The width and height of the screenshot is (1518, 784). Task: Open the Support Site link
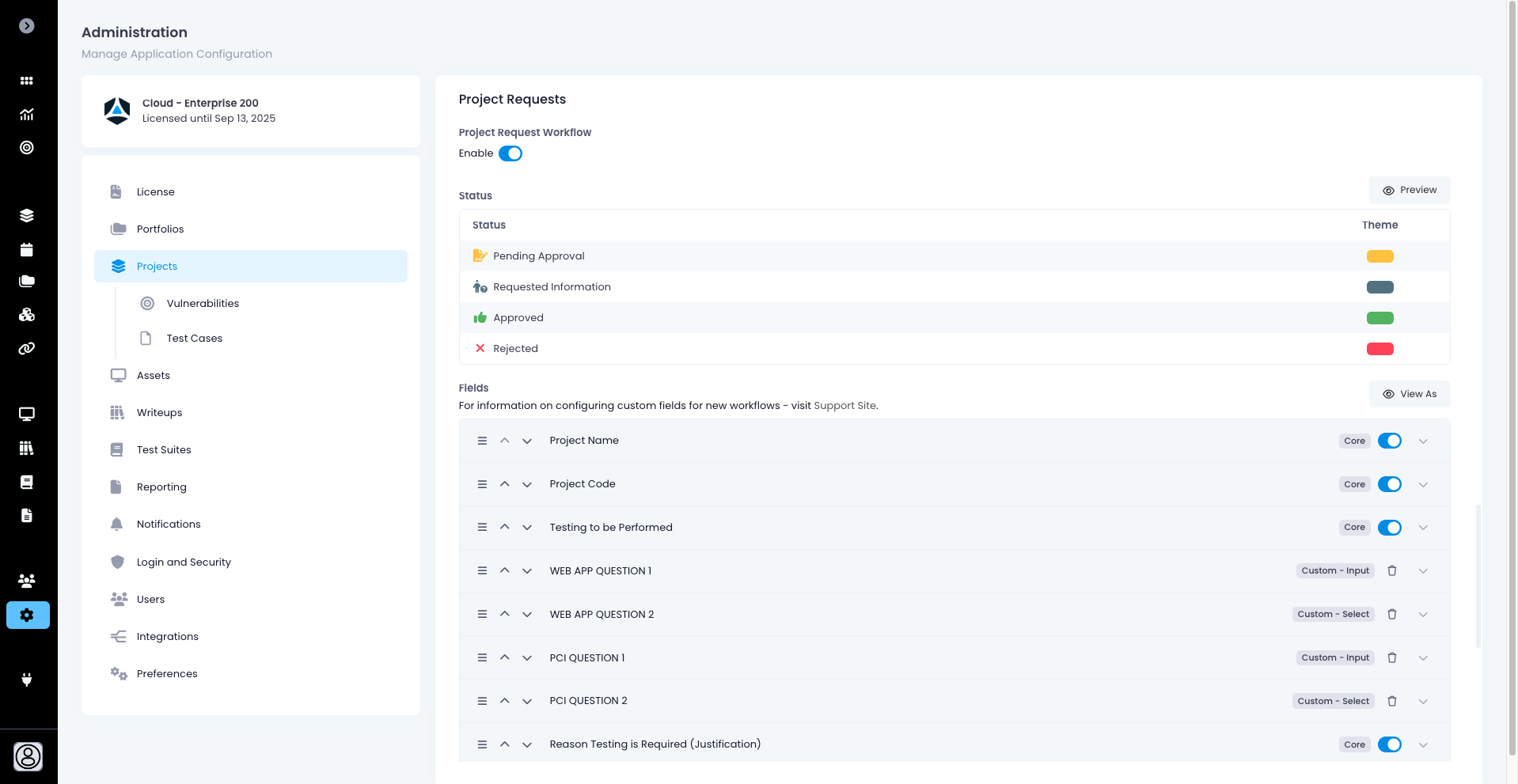click(844, 406)
